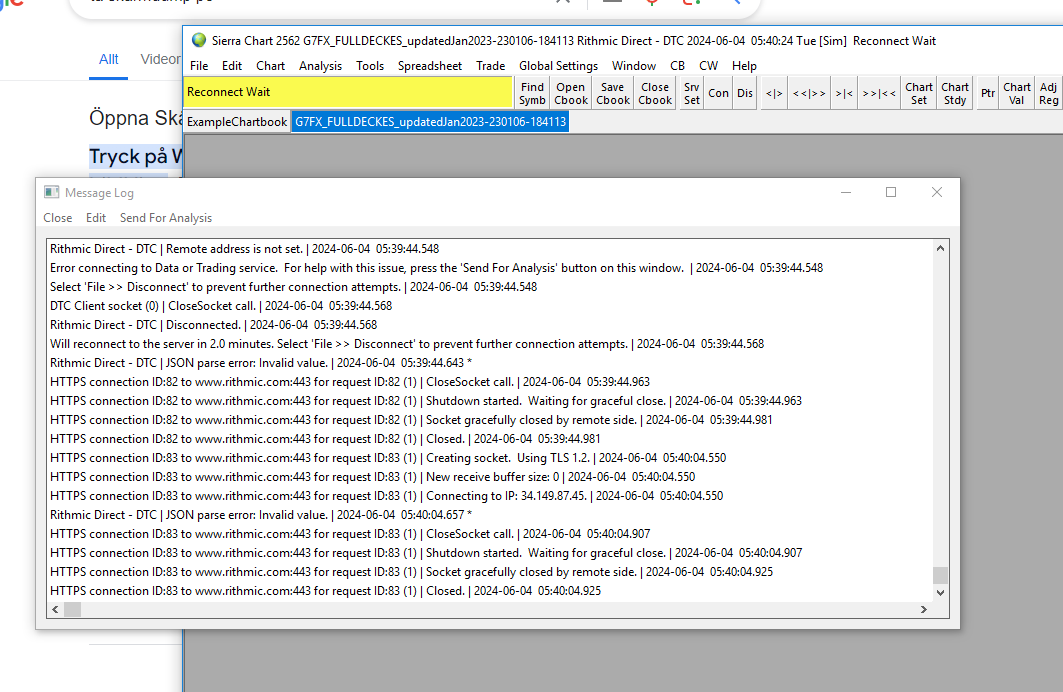Click the Sierra Chart globe icon in title bar

coord(199,40)
